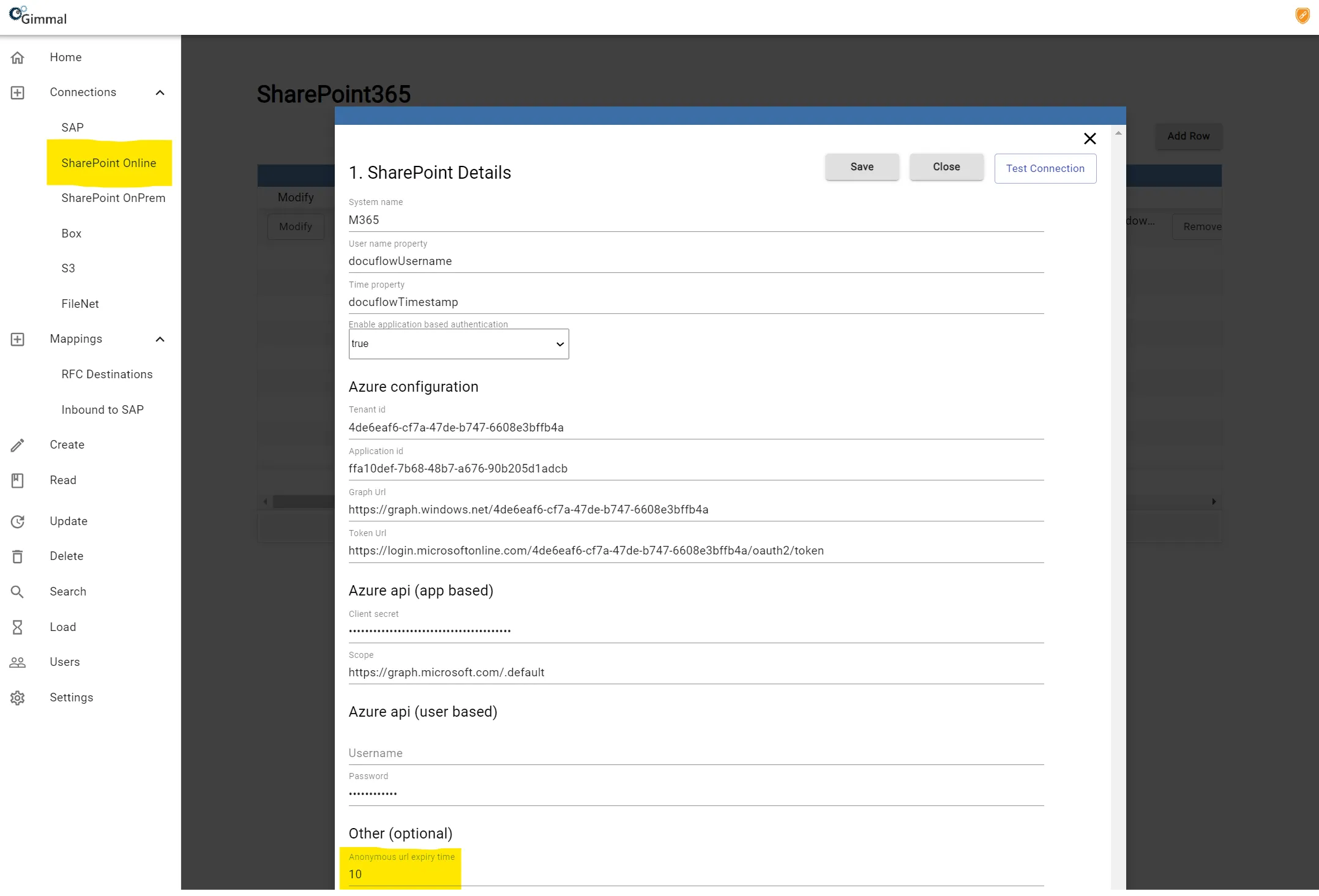This screenshot has width=1319, height=896.
Task: Click the Username field
Action: tap(696, 753)
